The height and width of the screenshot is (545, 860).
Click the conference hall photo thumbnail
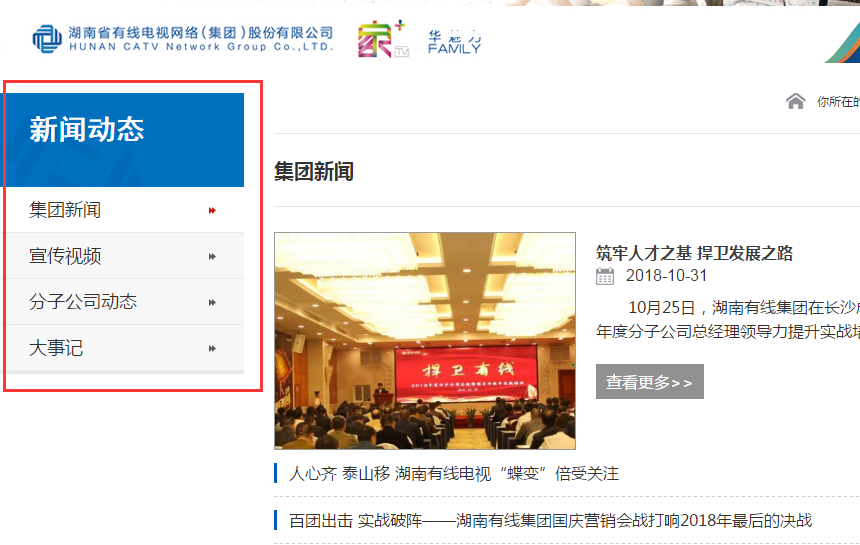pyautogui.click(x=425, y=341)
